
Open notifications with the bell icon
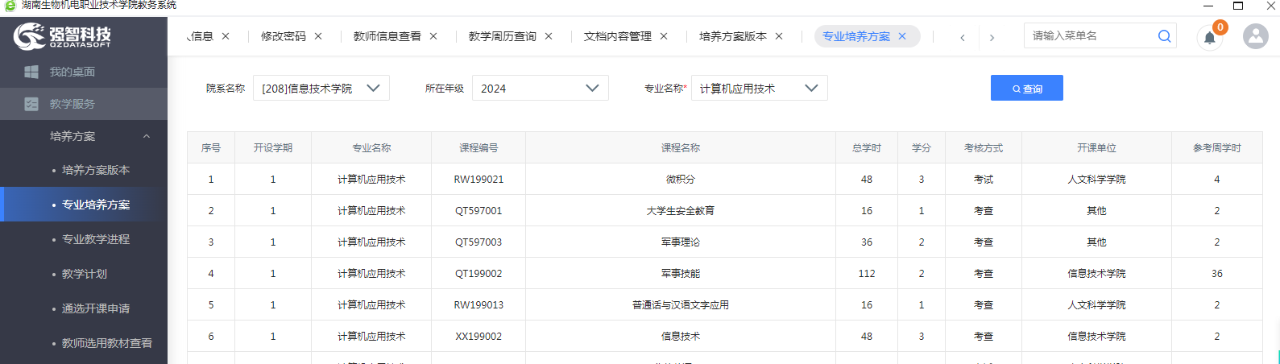click(1210, 37)
